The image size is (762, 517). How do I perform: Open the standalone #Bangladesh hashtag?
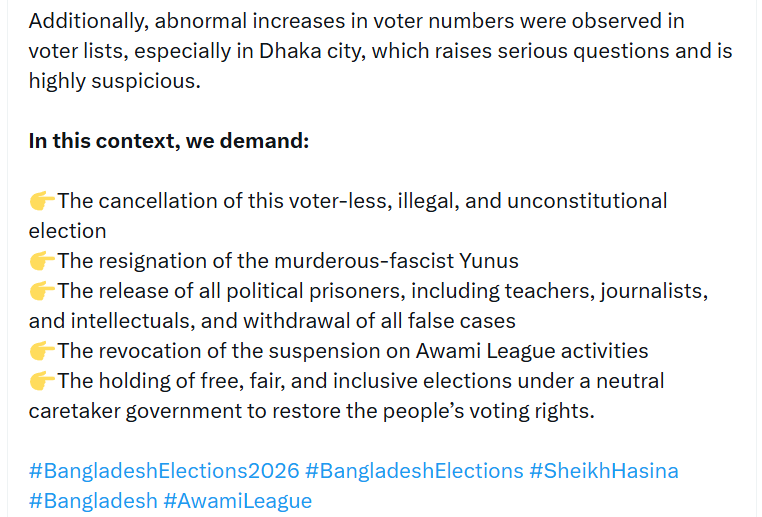tap(93, 501)
